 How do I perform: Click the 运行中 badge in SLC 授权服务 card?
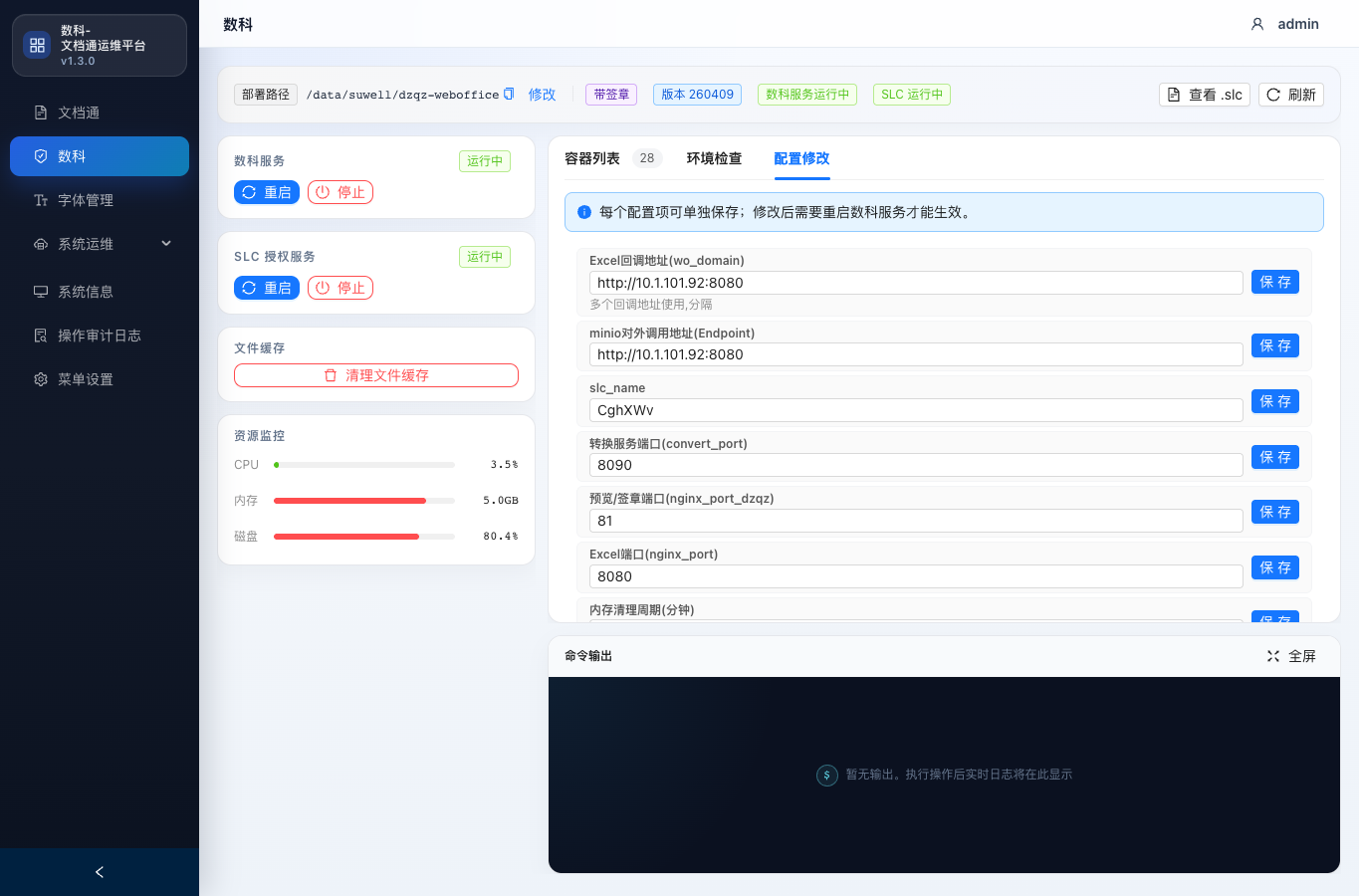[485, 257]
